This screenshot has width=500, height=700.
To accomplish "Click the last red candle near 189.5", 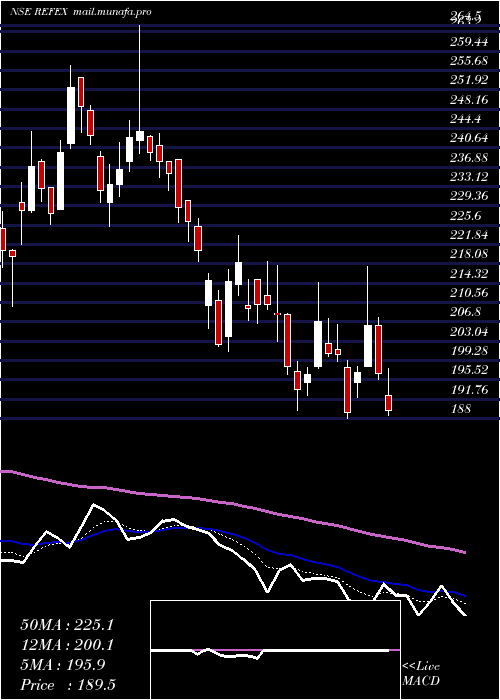I will pos(388,403).
